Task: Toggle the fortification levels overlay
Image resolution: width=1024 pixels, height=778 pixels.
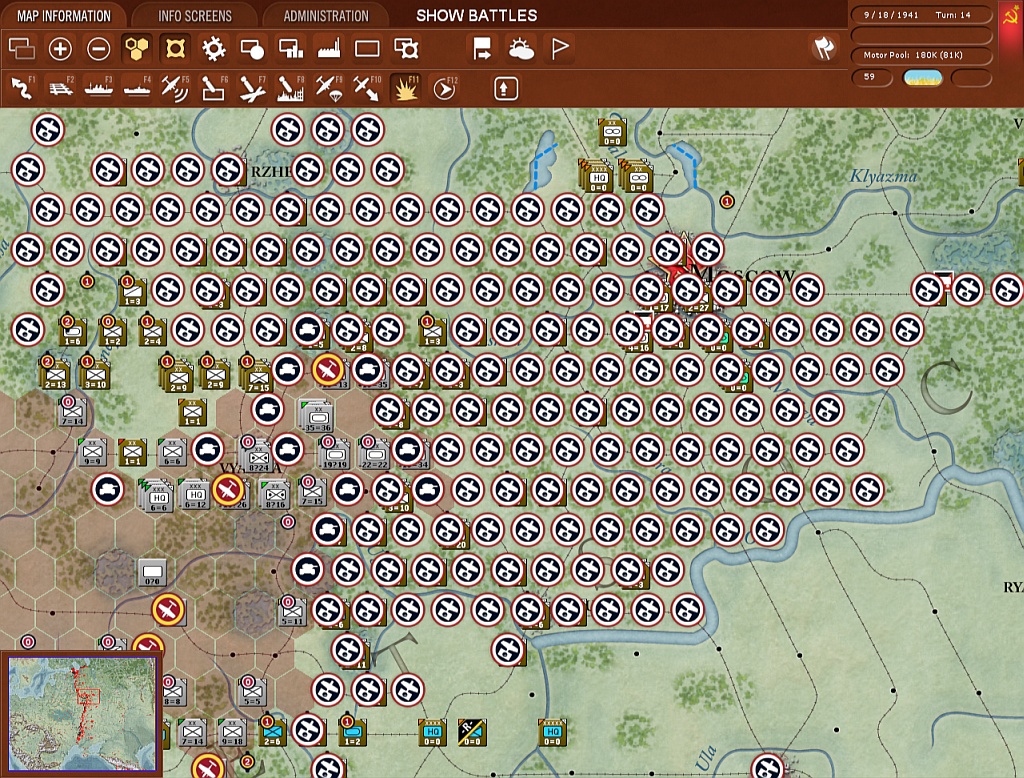Action: coord(175,49)
